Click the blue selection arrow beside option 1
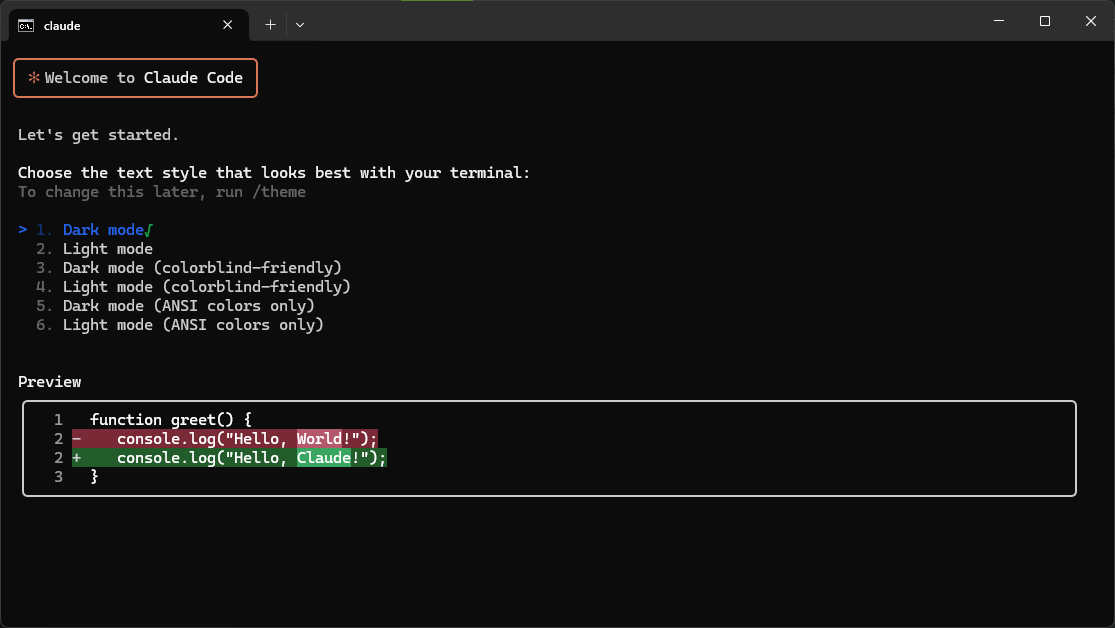This screenshot has height=628, width=1115. click(22, 229)
